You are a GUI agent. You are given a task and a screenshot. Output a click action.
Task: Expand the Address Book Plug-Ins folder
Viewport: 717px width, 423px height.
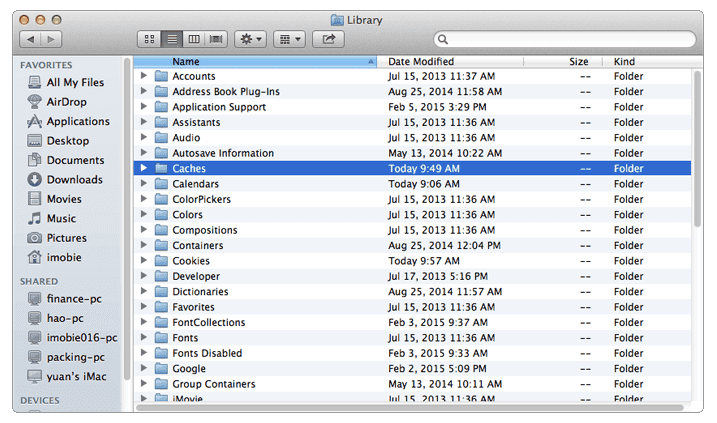pyautogui.click(x=144, y=91)
